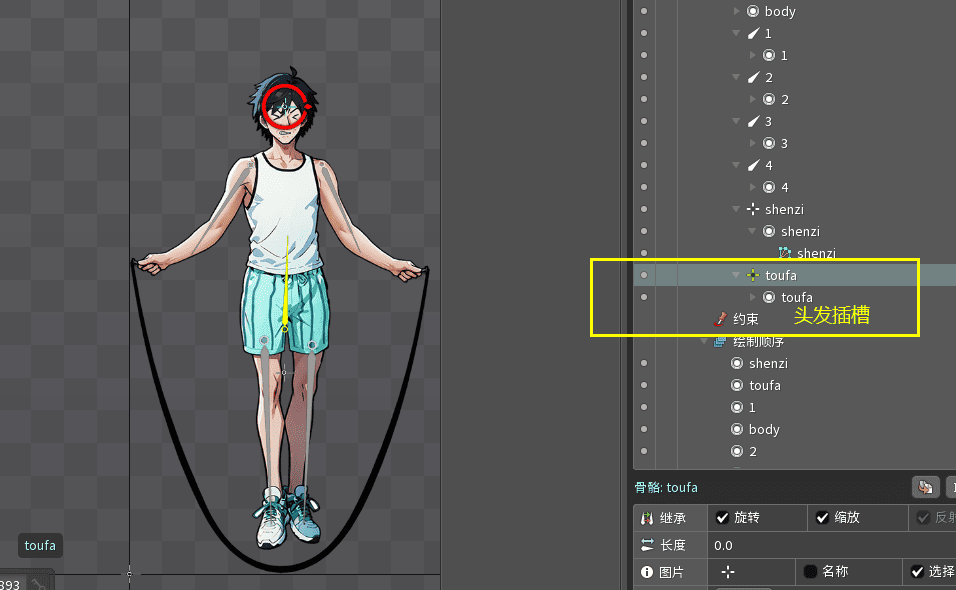Click the draw order (绘制顺序) stack icon
Screen dimensions: 956x590
(x=720, y=341)
